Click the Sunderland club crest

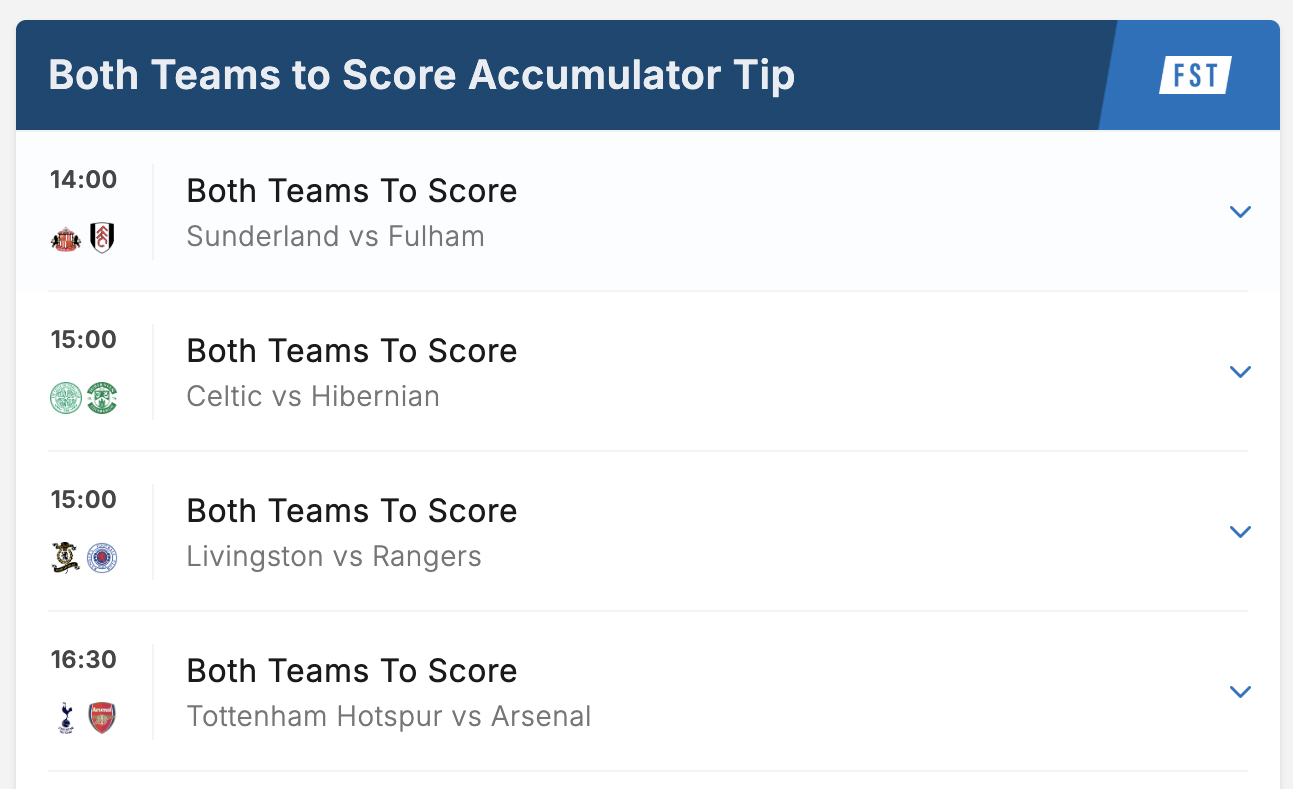[66, 238]
